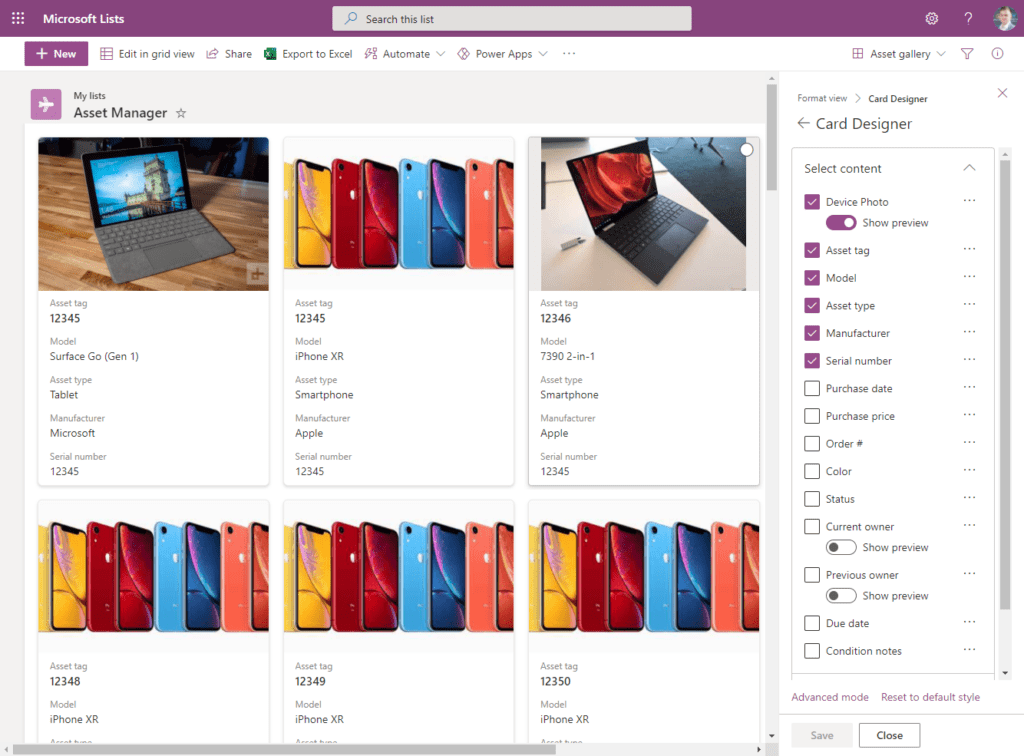
Task: Check the Status checkbox
Action: point(812,499)
